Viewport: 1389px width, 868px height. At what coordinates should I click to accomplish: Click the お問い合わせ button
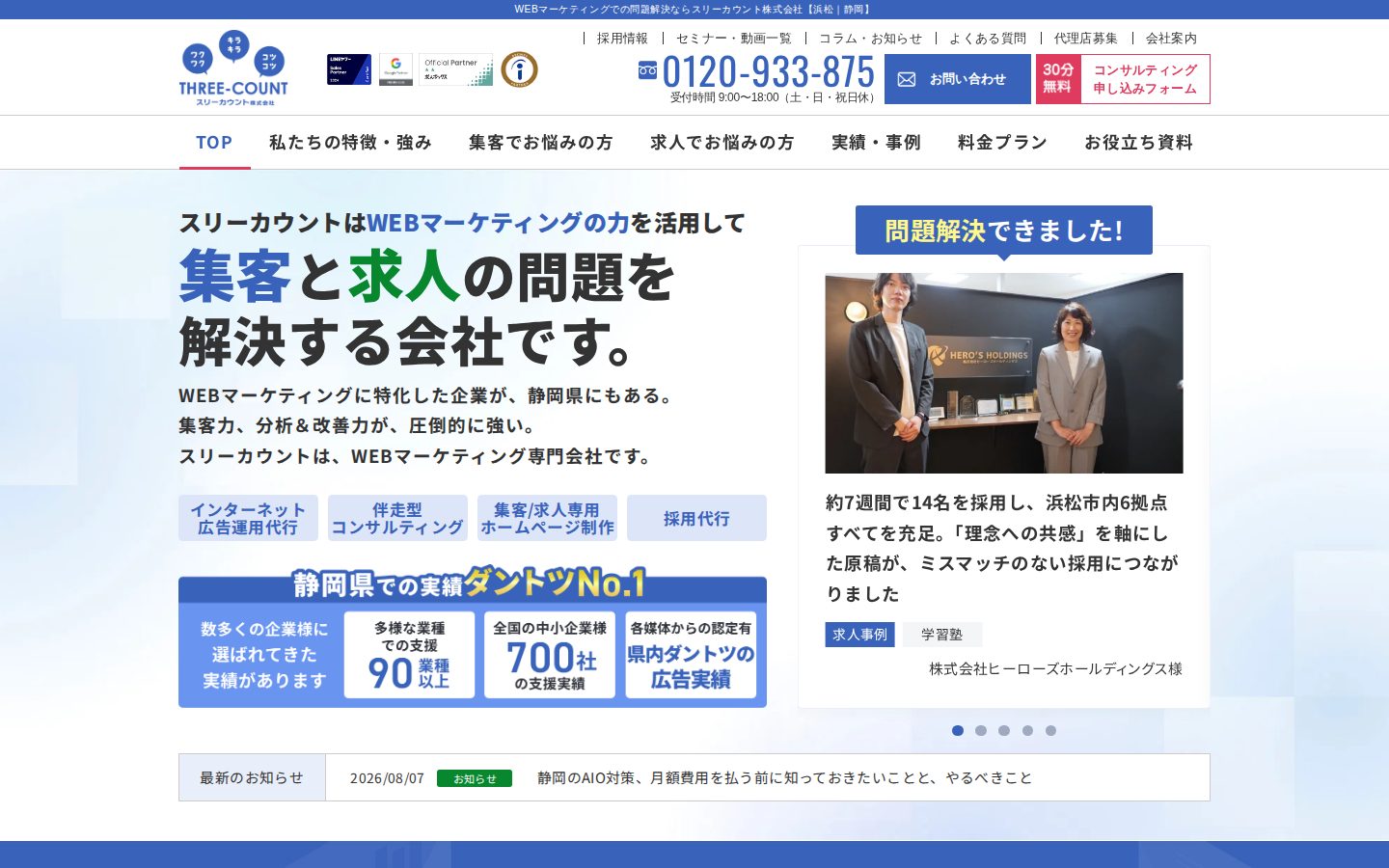[958, 79]
